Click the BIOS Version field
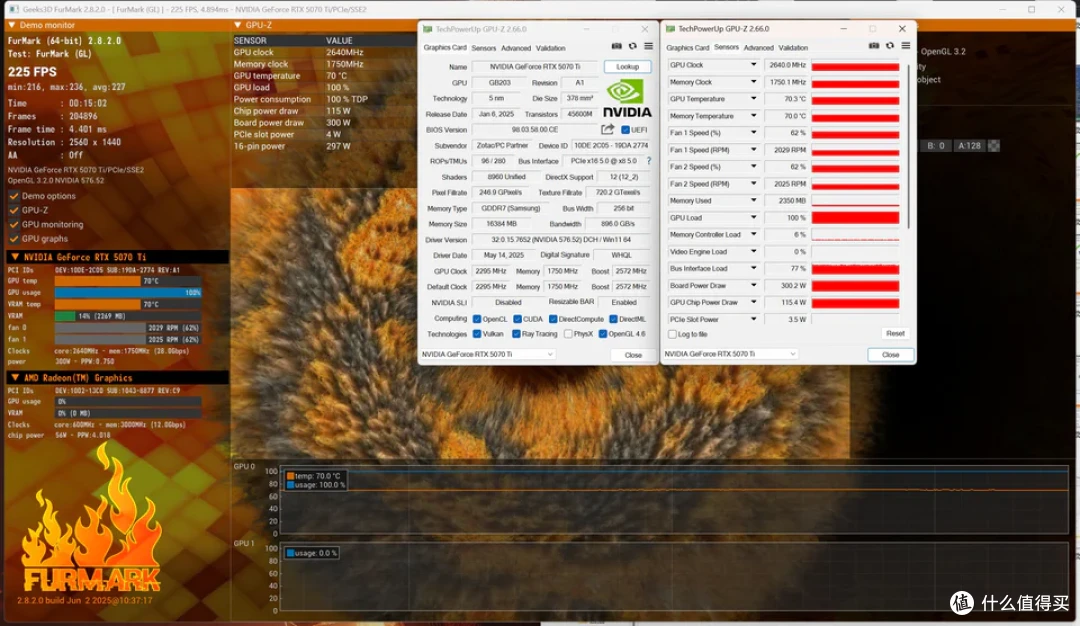Image resolution: width=1080 pixels, height=626 pixels. pos(535,129)
